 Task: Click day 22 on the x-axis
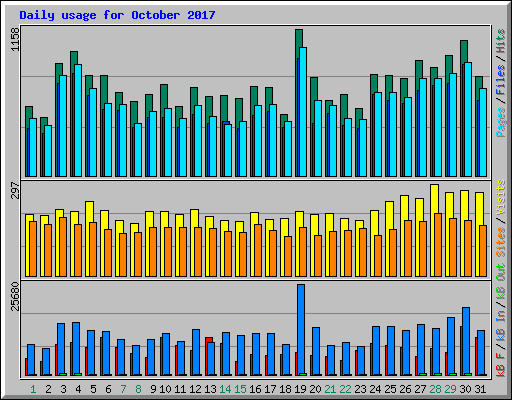pyautogui.click(x=345, y=389)
